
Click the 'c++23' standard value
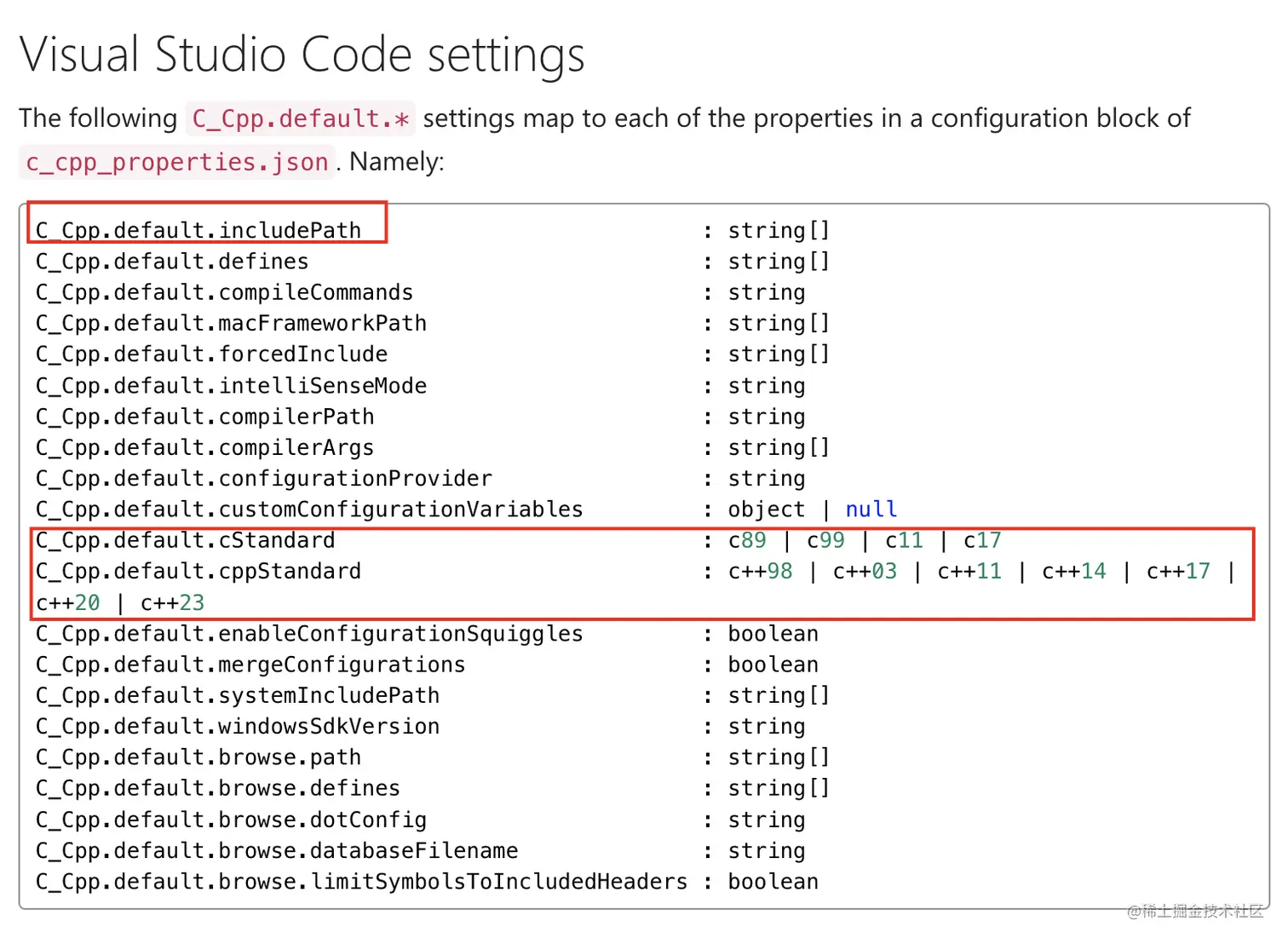click(172, 603)
